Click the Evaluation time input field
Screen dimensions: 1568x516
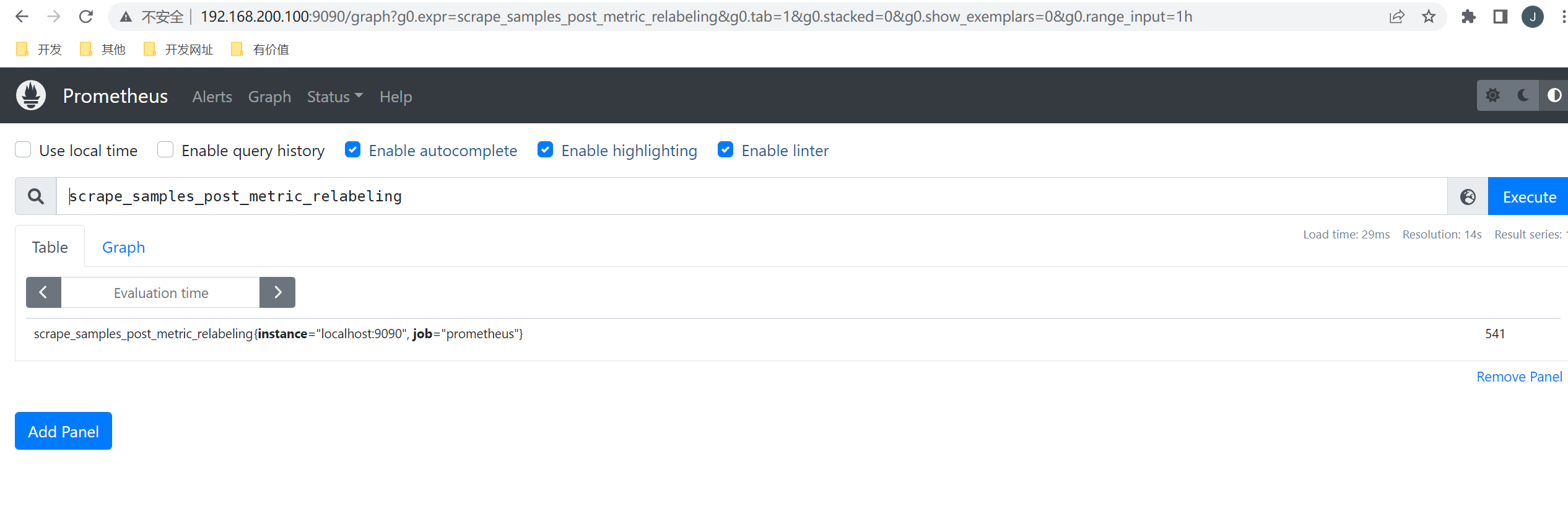click(x=160, y=292)
